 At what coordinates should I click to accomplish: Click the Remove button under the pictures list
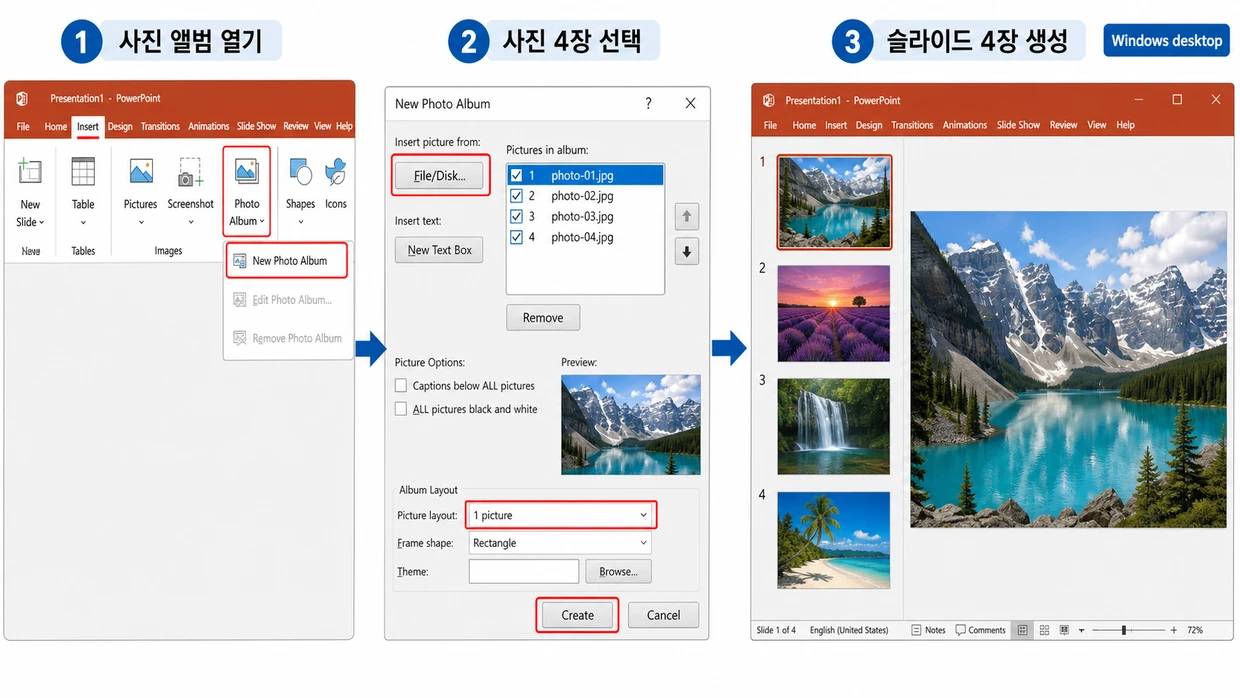[543, 318]
